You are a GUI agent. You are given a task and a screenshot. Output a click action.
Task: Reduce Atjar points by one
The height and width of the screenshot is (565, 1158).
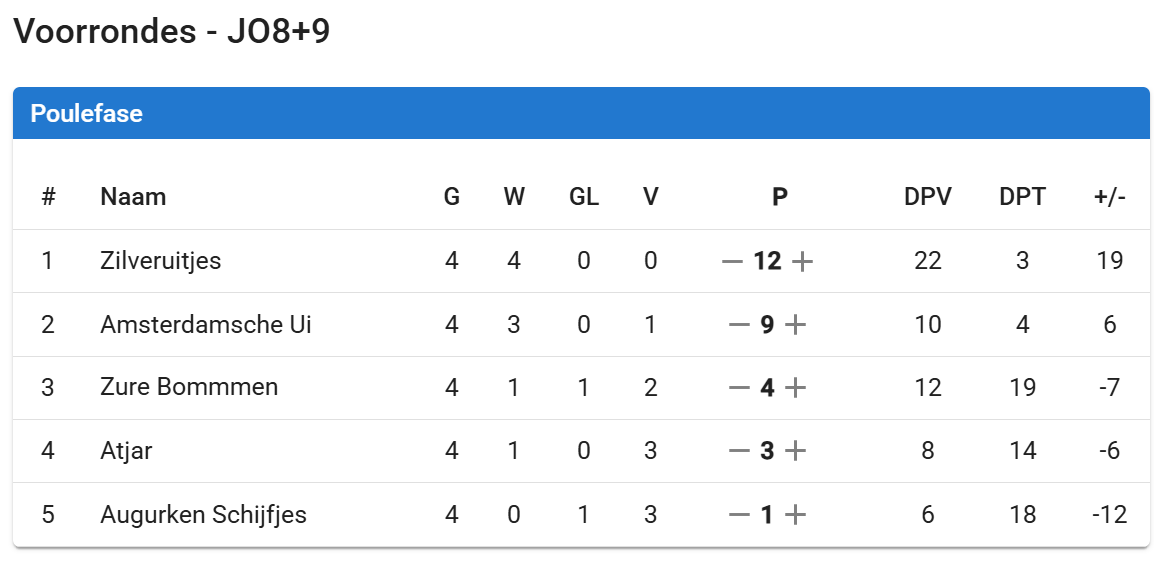739,451
